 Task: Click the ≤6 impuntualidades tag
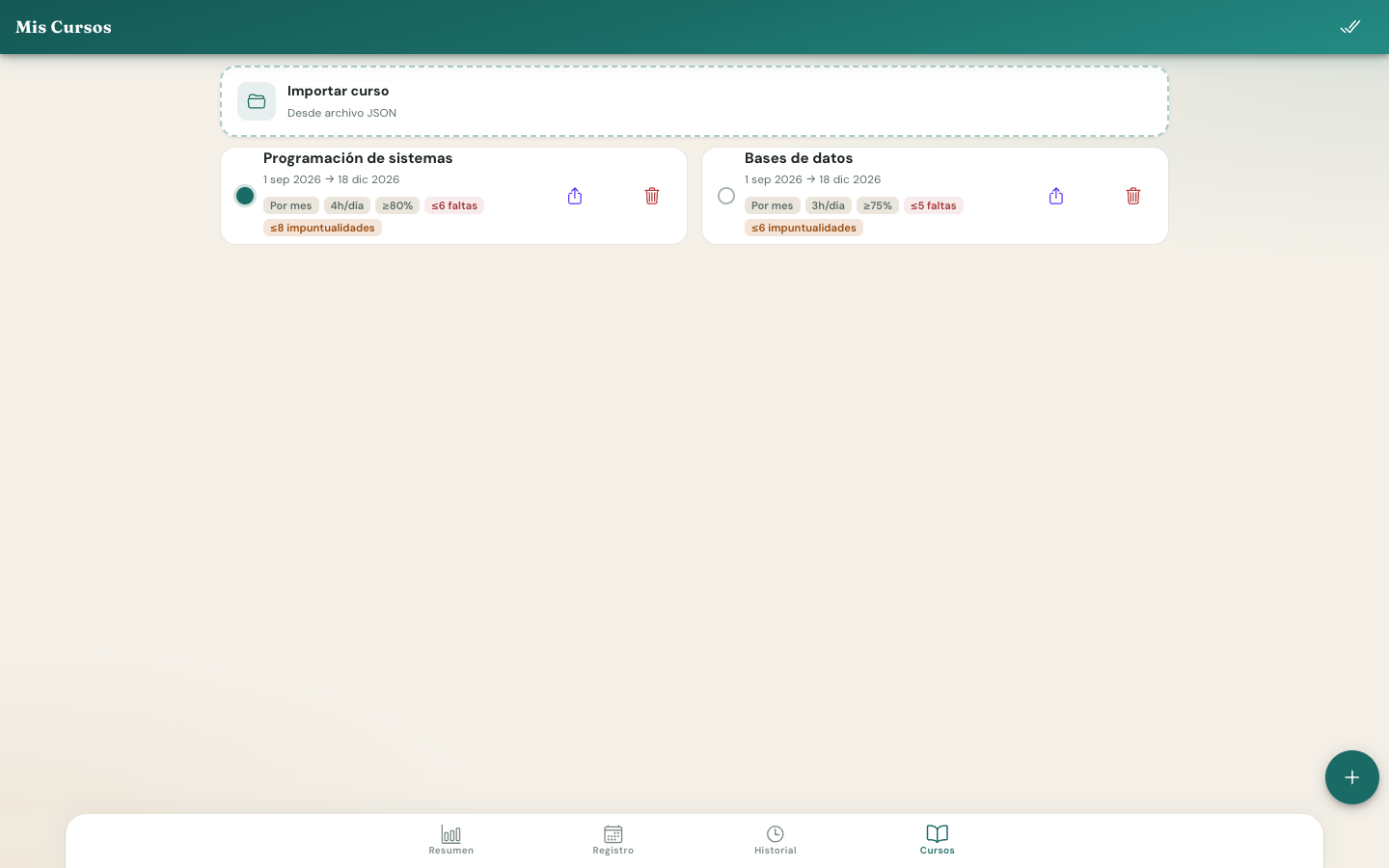tap(803, 228)
